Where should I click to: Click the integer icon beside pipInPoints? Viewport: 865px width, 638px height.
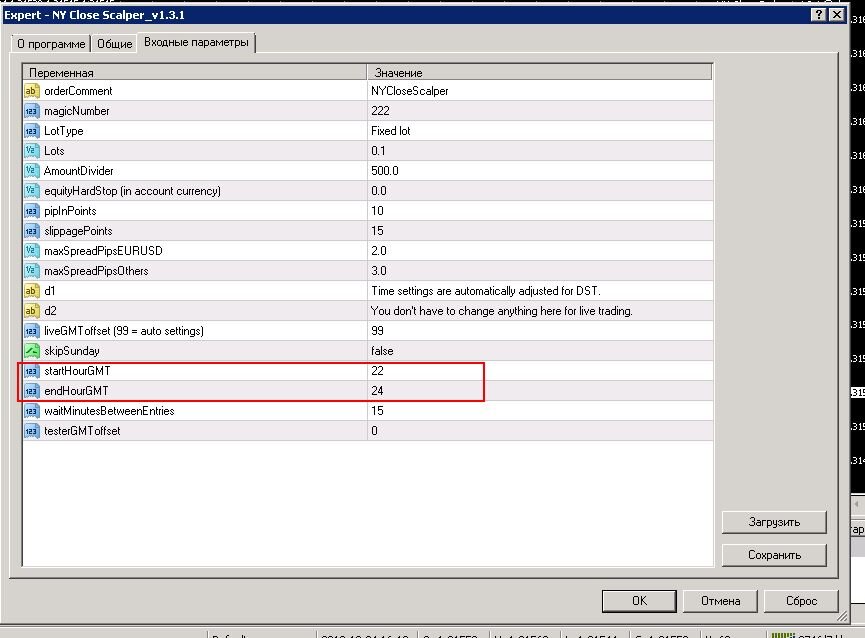[x=31, y=211]
